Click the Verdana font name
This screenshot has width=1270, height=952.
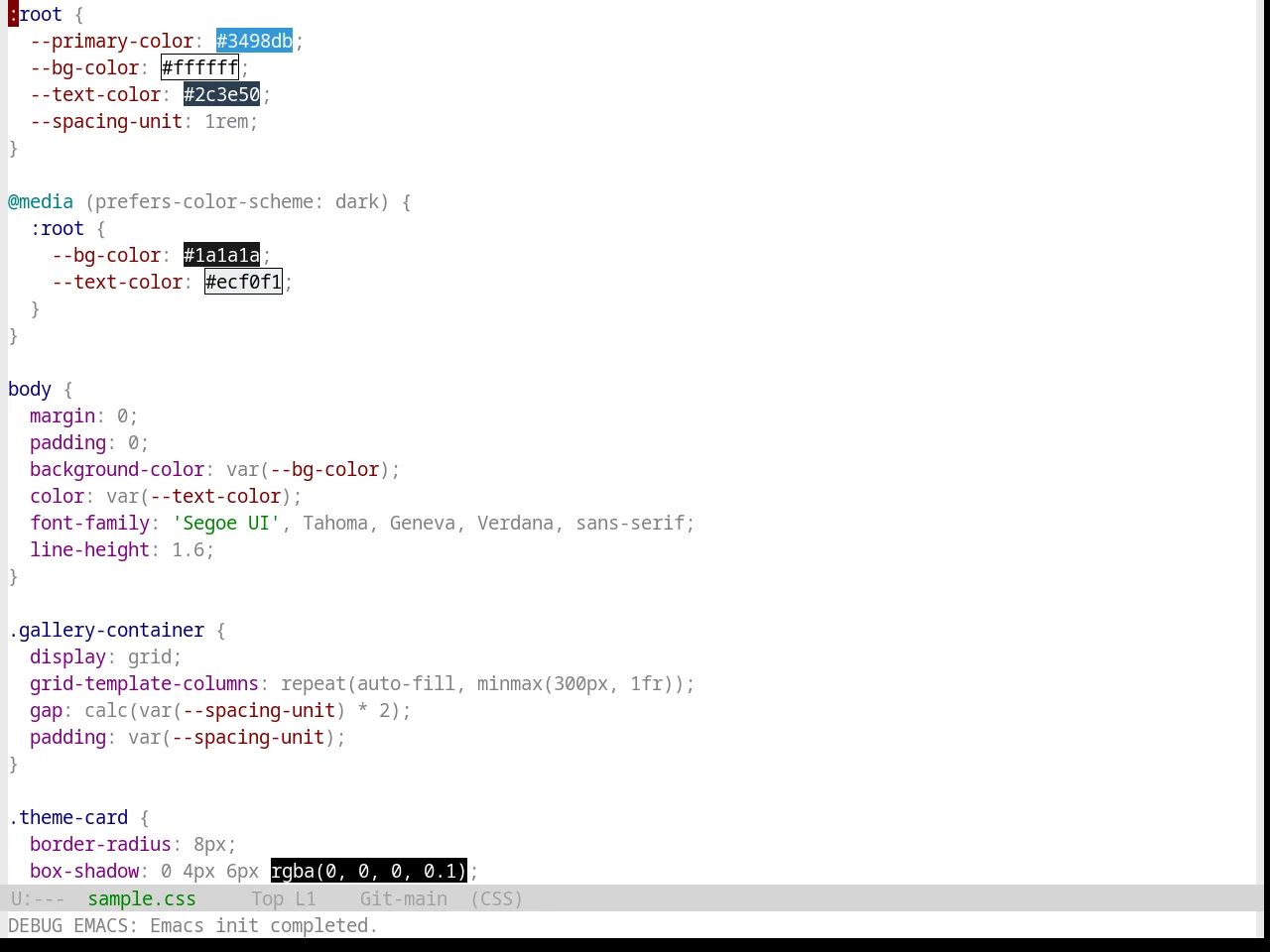(515, 523)
